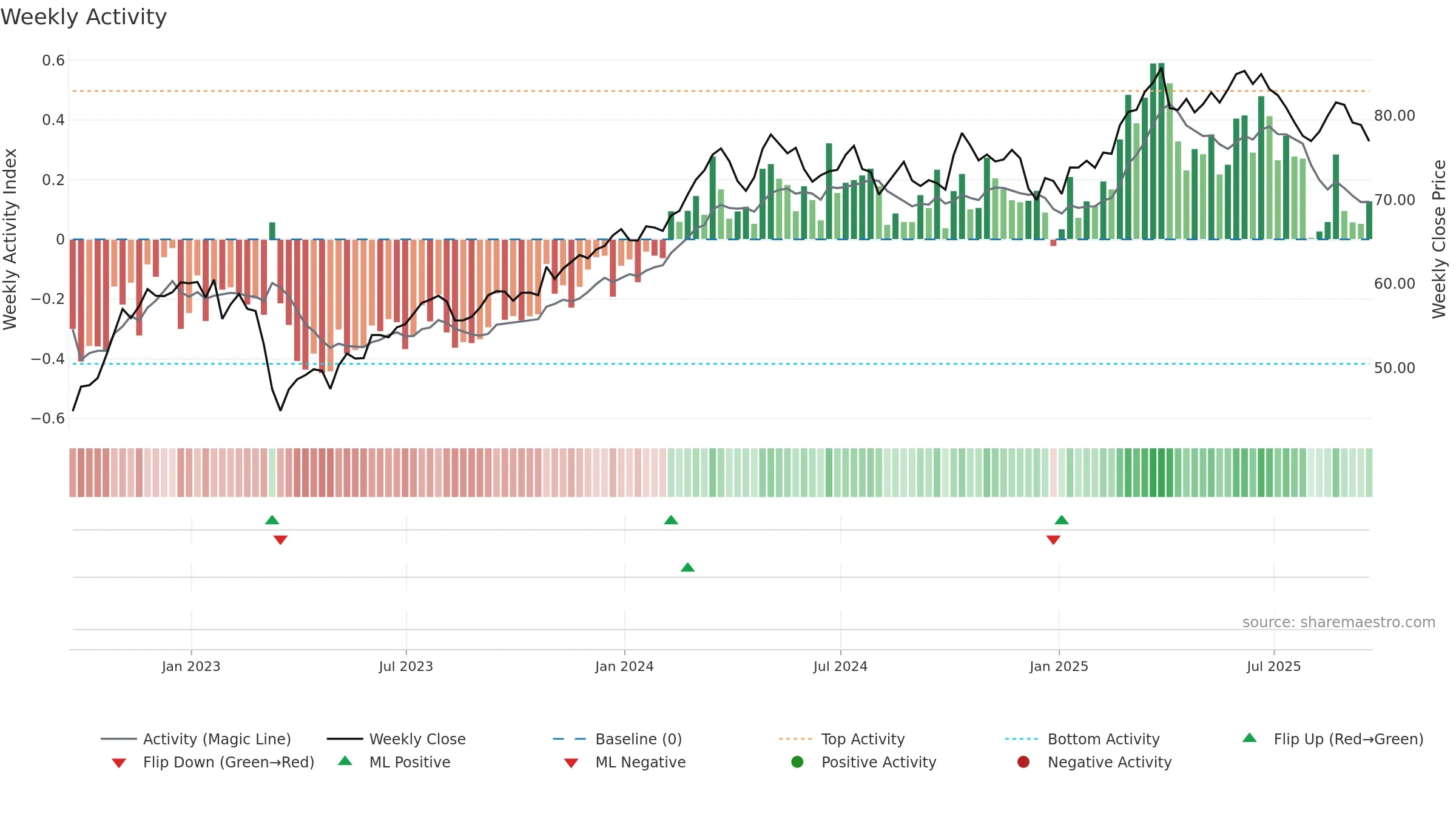Toggle the Flip Down (Green→Red) legend entry
The image size is (1456, 819).
coord(212,762)
